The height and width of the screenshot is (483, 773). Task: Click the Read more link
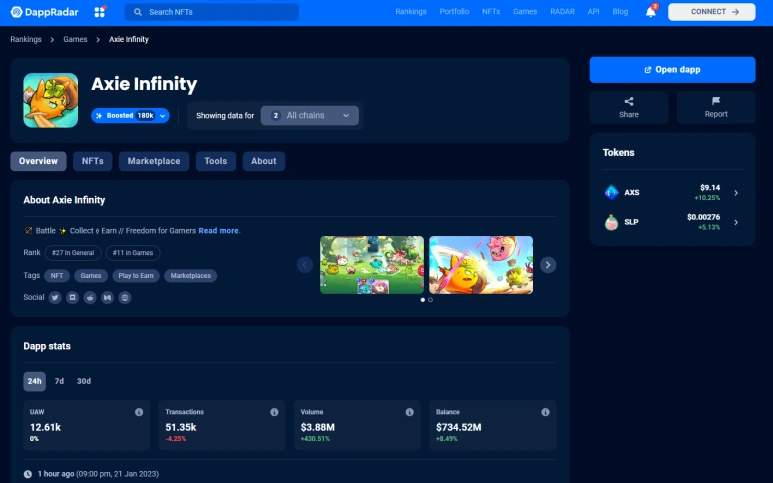(218, 231)
